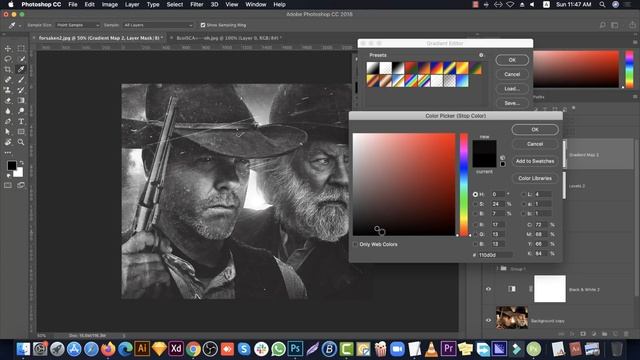Select the Blur tool

pyautogui.click(x=8, y=111)
